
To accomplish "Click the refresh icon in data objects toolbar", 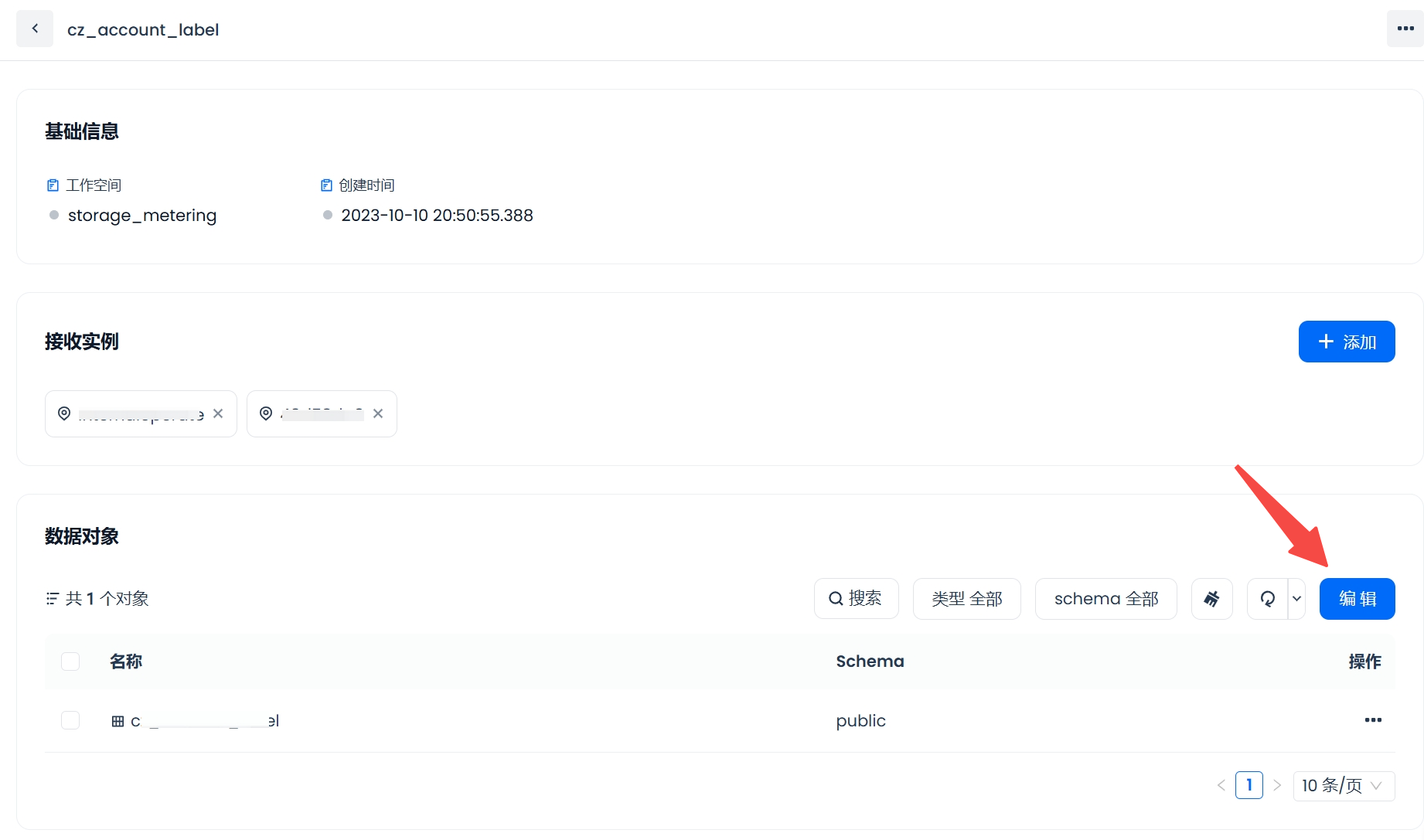I will [1268, 599].
